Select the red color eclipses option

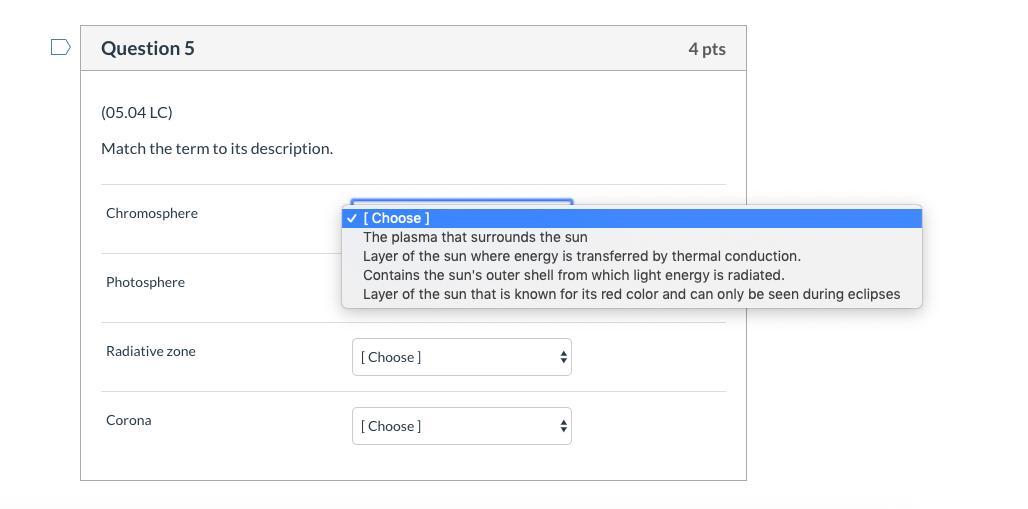coord(631,294)
